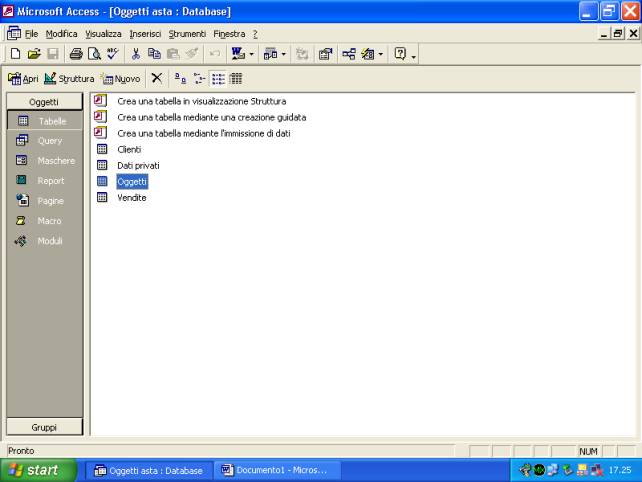The image size is (642, 482).
Task: Open the Help question mark icon
Action: tap(400, 54)
